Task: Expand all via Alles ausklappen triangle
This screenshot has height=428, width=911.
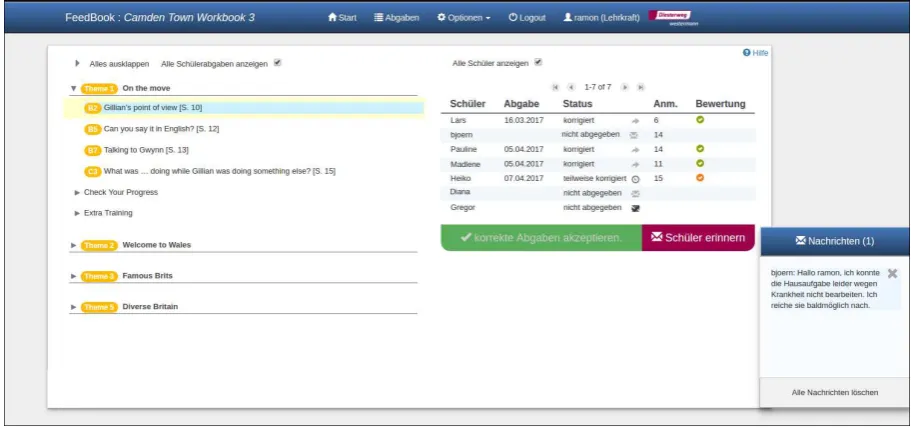Action: point(77,63)
